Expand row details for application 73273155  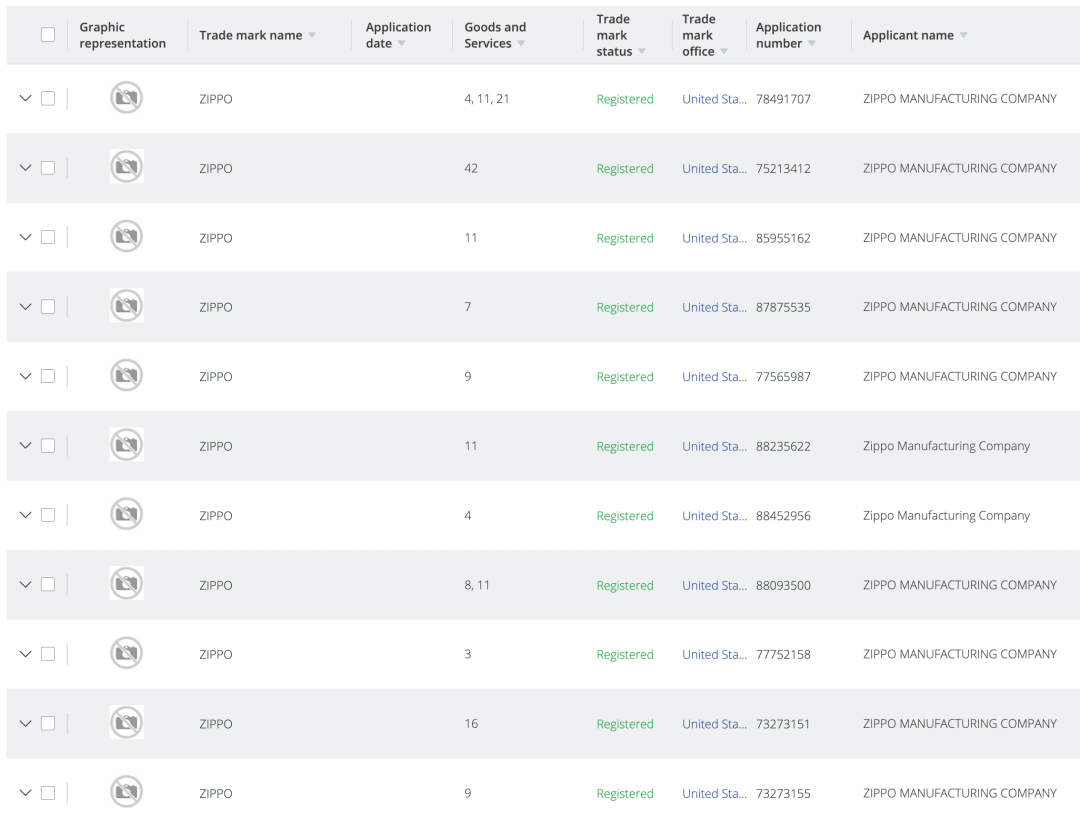(25, 793)
